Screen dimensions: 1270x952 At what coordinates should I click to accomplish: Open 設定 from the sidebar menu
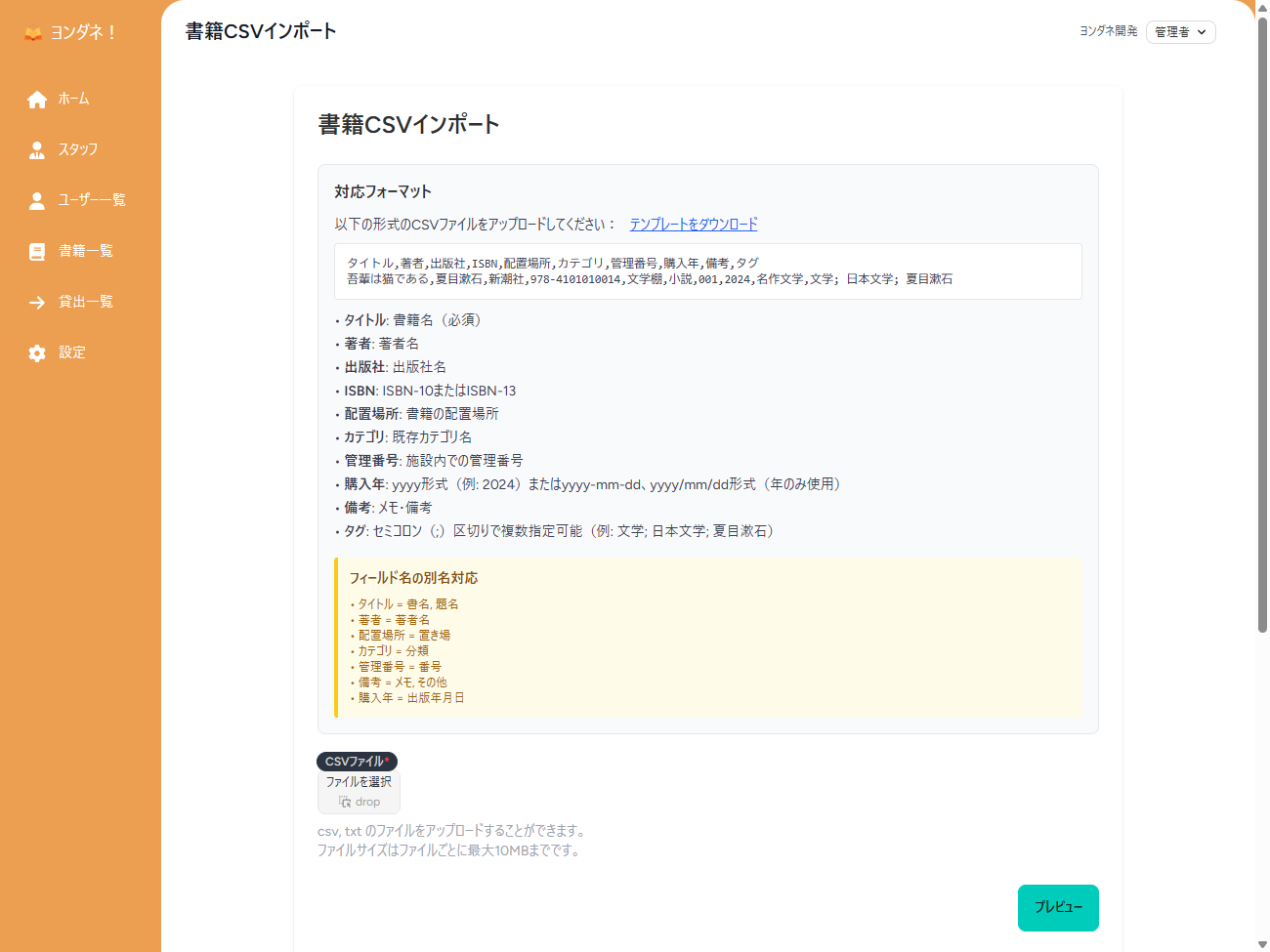coord(71,352)
